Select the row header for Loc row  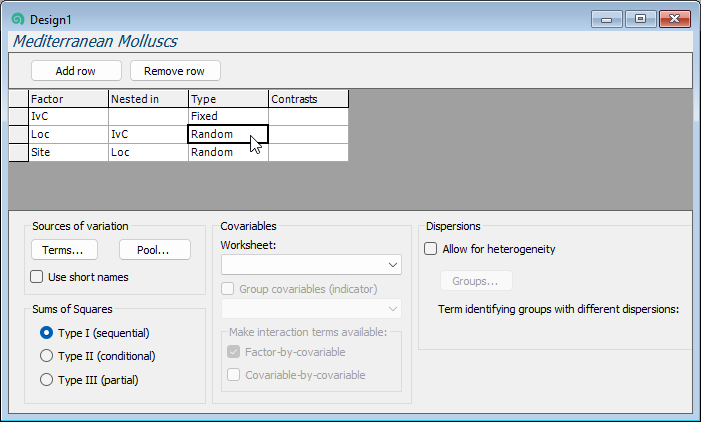coord(18,134)
